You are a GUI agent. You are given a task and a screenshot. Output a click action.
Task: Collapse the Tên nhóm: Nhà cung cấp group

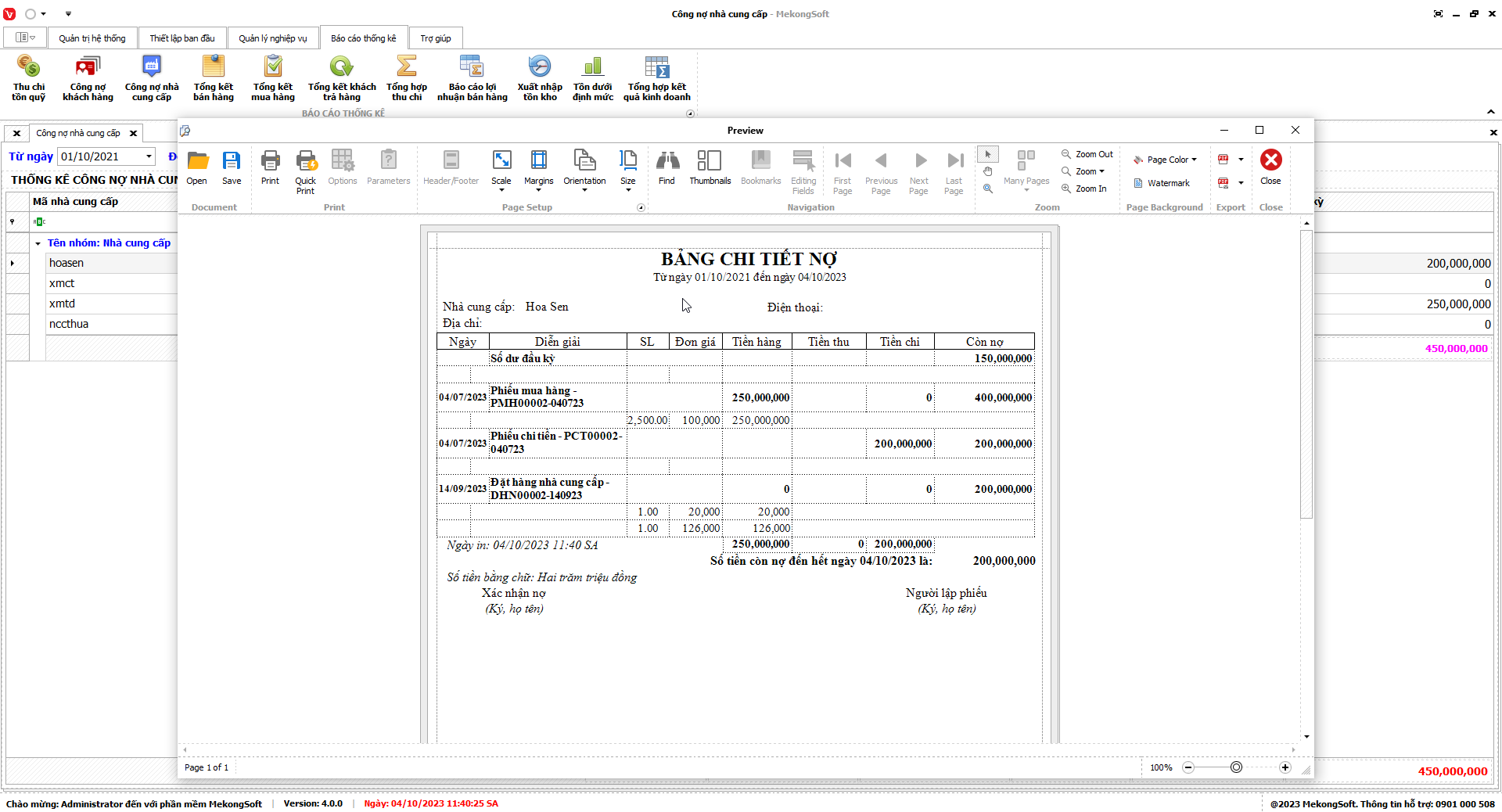click(38, 243)
